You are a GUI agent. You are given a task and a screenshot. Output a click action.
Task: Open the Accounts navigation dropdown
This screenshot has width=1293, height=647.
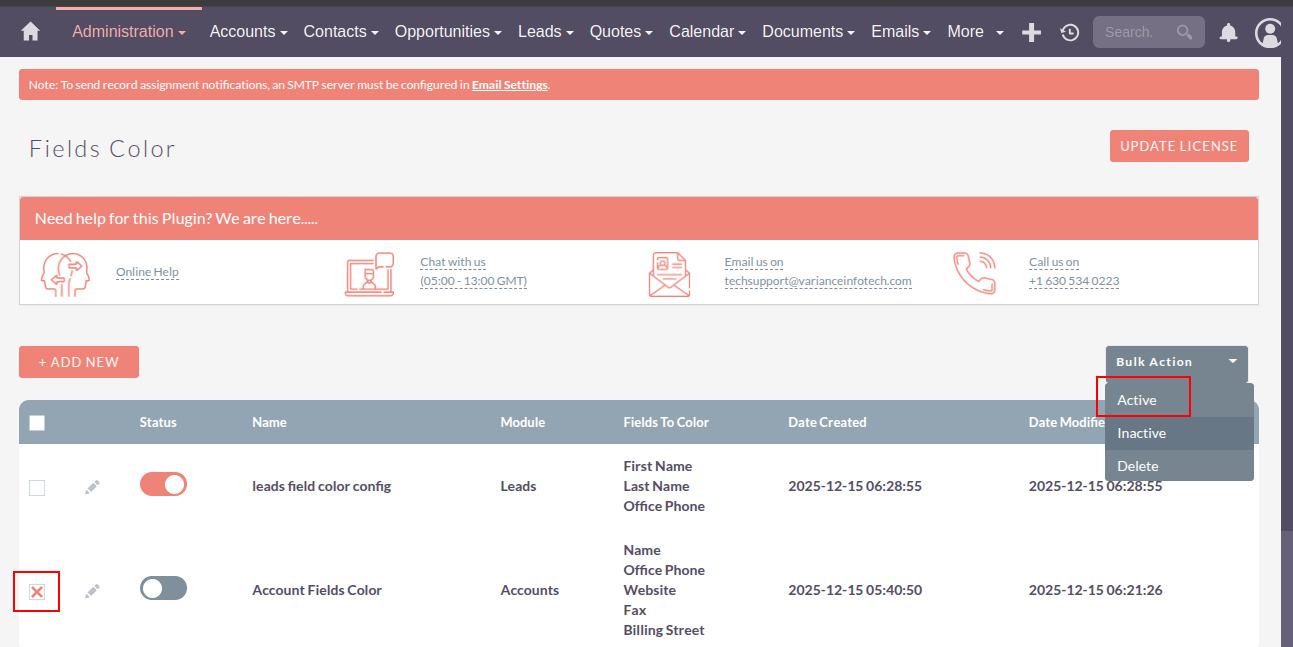click(x=248, y=32)
